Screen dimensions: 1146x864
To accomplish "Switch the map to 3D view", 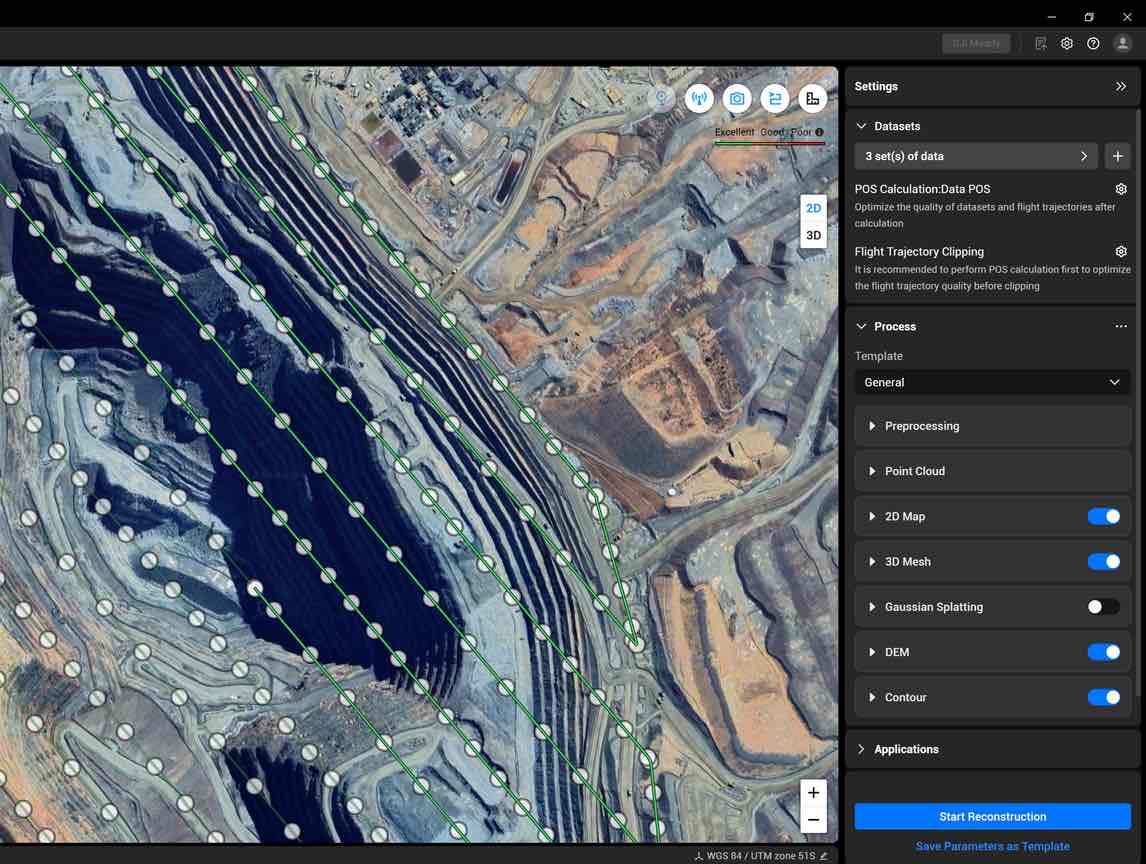I will 813,235.
